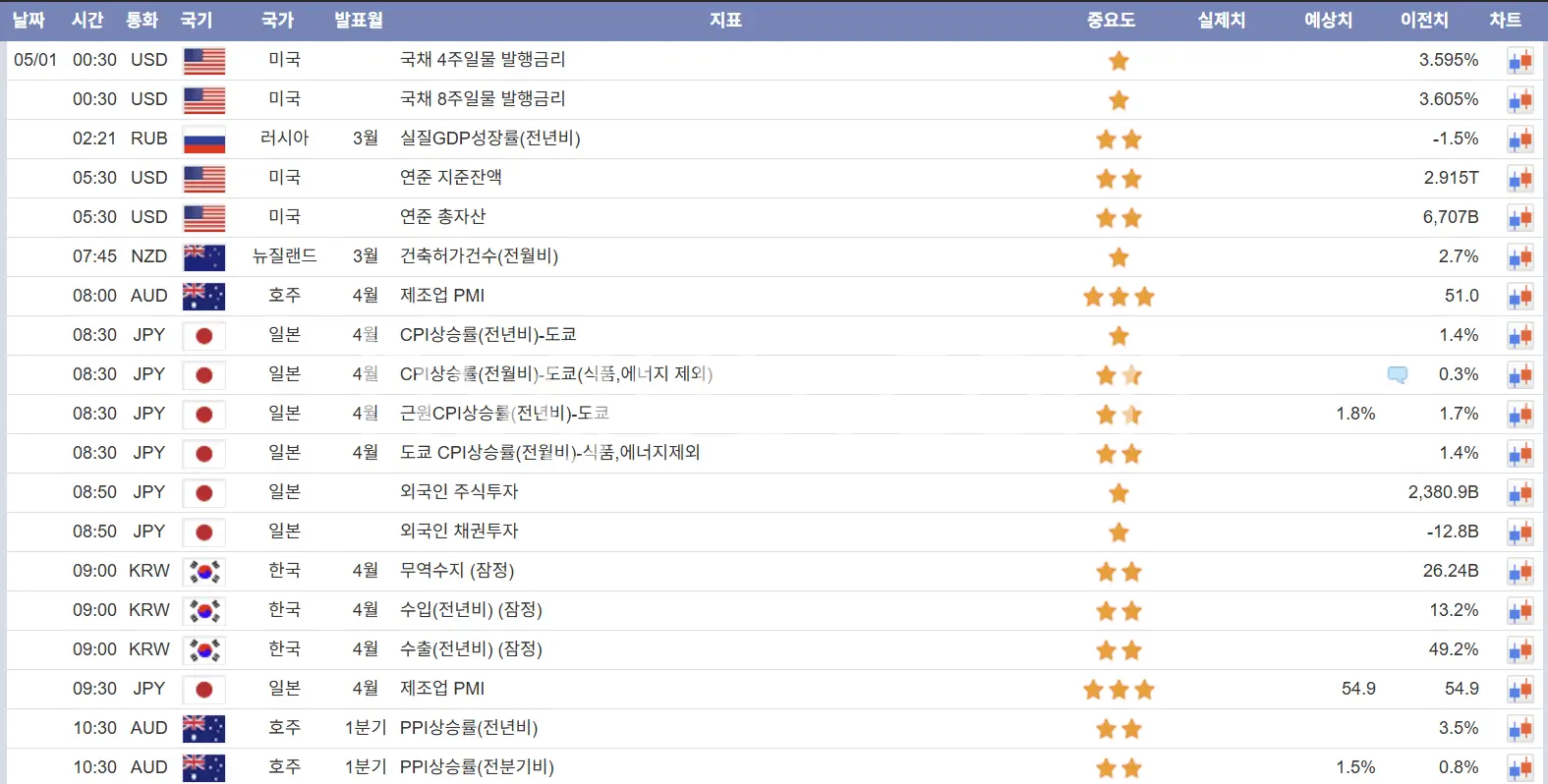Click the 시간 column header
1548x784 pixels.
pyautogui.click(x=87, y=20)
